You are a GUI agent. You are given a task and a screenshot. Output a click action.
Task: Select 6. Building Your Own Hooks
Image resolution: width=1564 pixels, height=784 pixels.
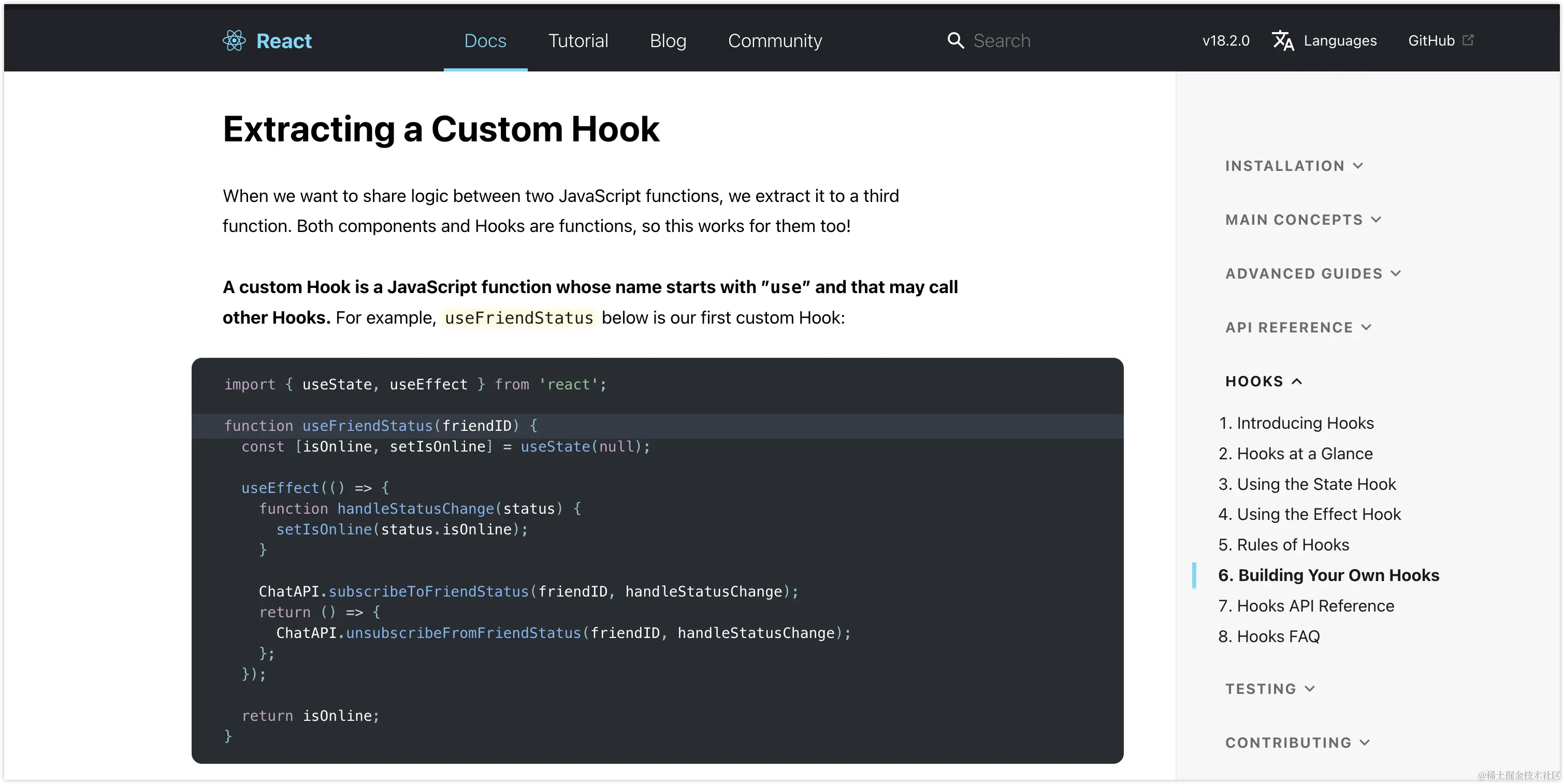point(1328,576)
